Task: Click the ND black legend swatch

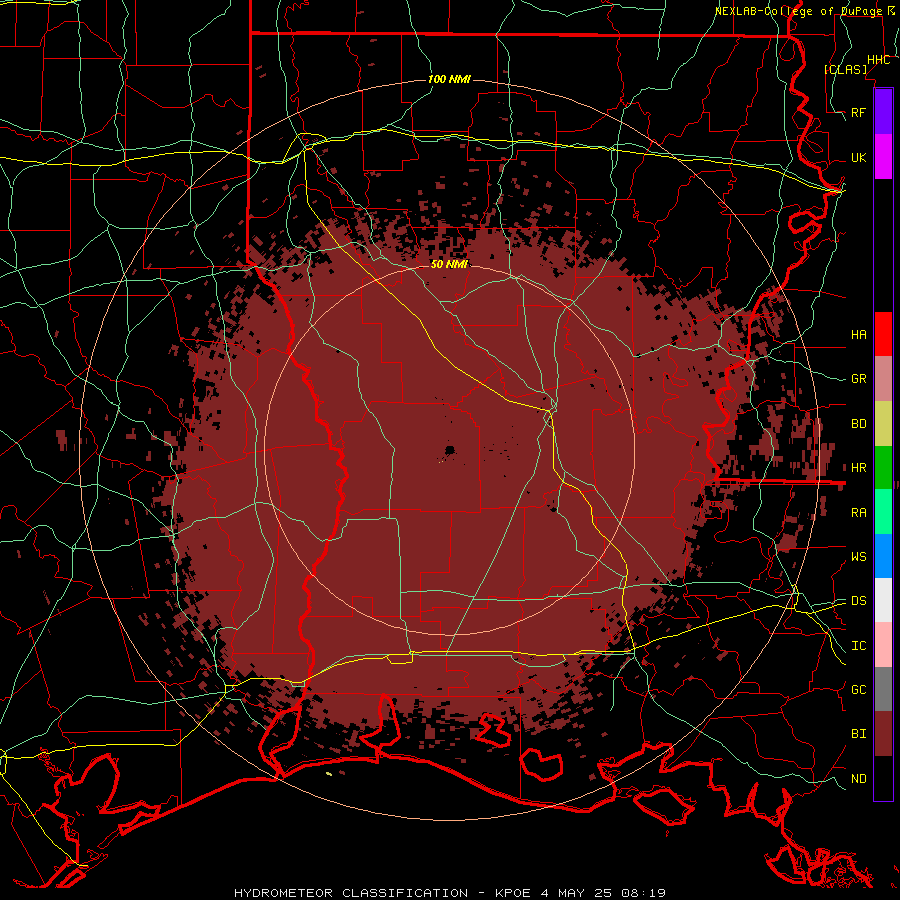Action: pos(883,778)
